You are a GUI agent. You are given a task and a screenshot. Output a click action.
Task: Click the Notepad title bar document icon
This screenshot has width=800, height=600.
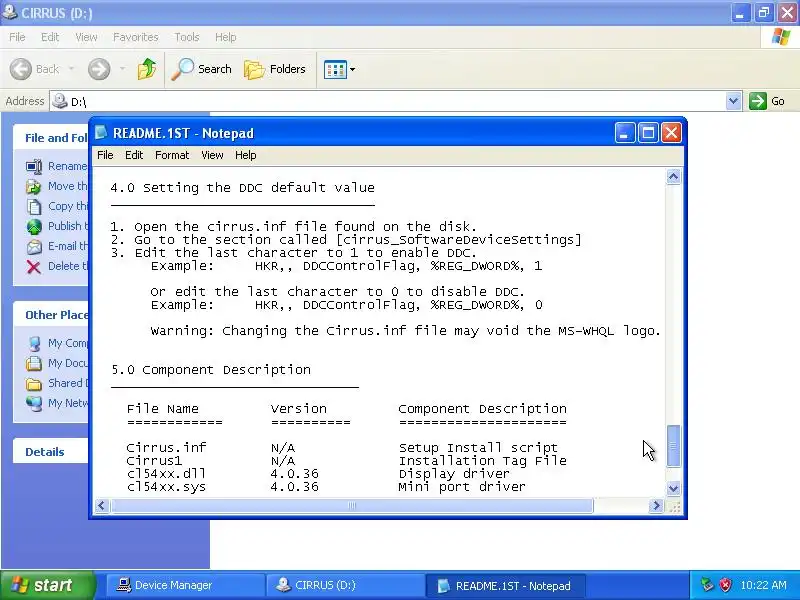pyautogui.click(x=101, y=133)
